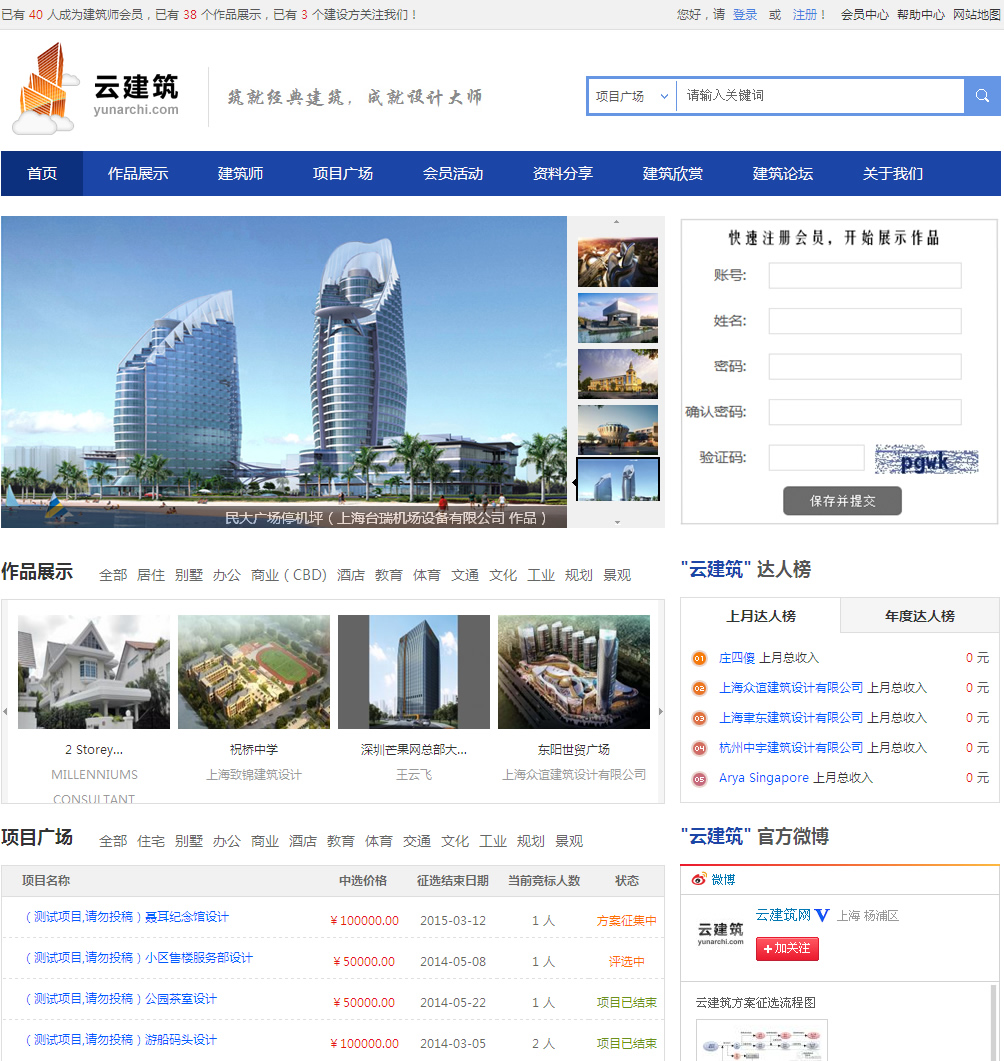Filter 作品展示 by 商业 (CBD)
The image size is (1004, 1061).
tap(289, 575)
